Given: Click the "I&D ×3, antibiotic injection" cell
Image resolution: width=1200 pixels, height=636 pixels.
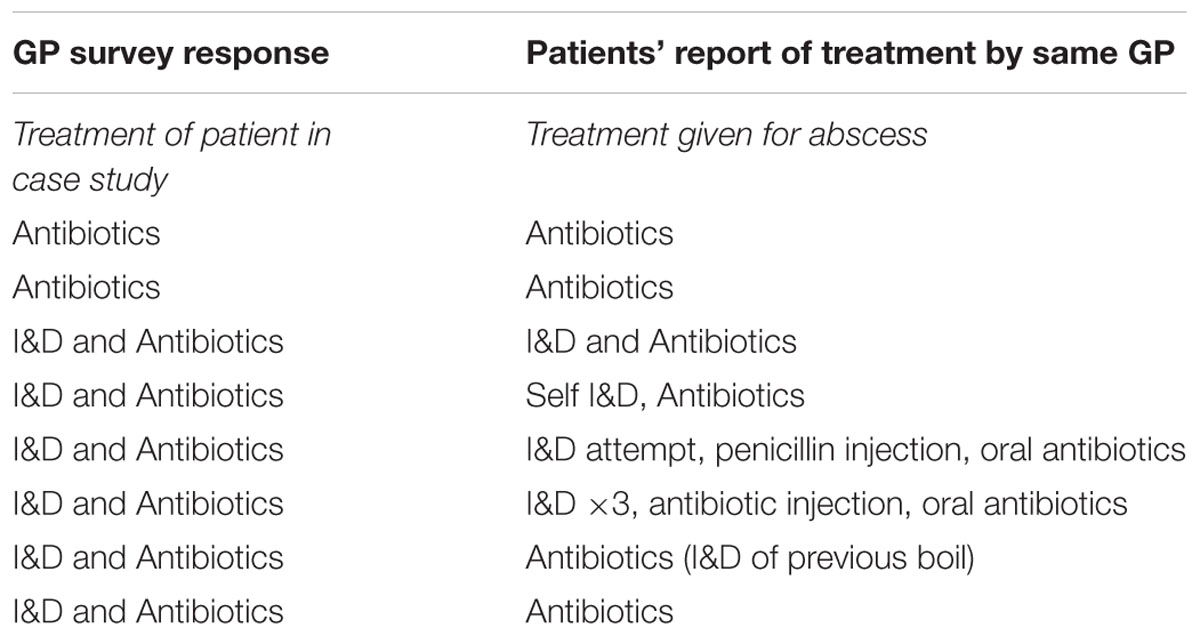Looking at the screenshot, I should point(826,503).
